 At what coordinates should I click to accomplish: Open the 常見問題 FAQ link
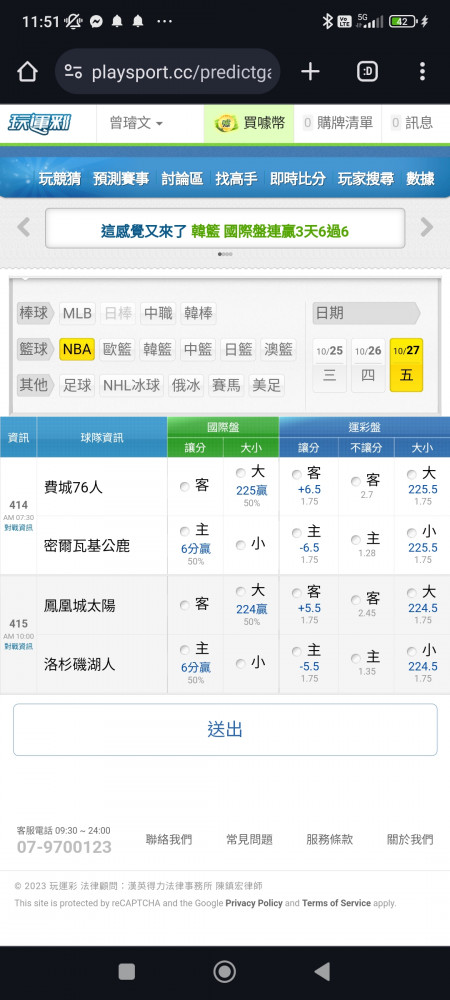249,839
